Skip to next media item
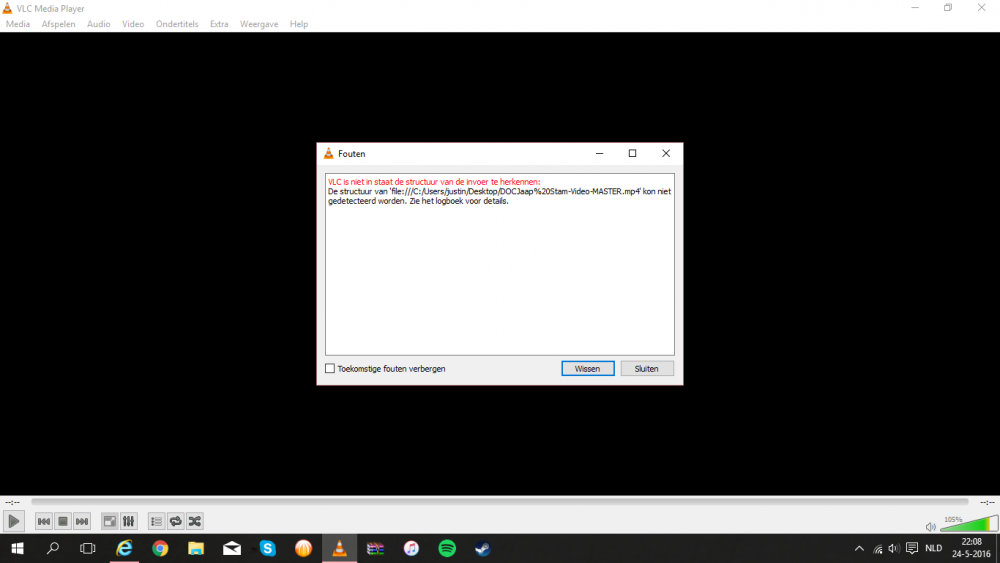 click(x=82, y=521)
